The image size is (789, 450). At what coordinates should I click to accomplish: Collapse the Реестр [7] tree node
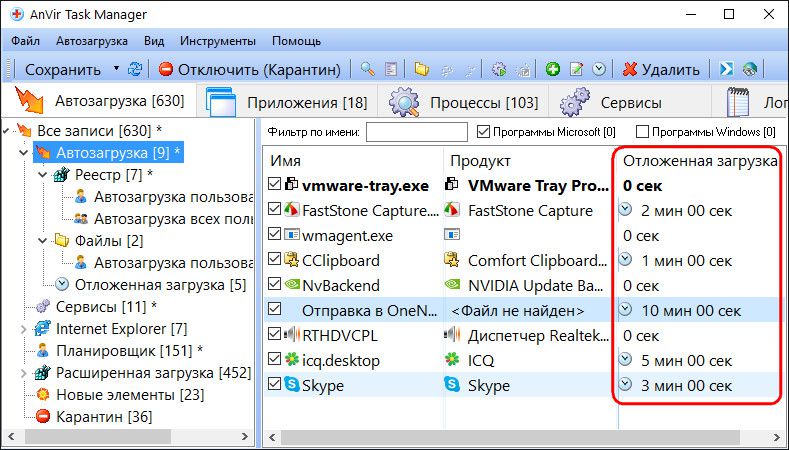tap(41, 175)
